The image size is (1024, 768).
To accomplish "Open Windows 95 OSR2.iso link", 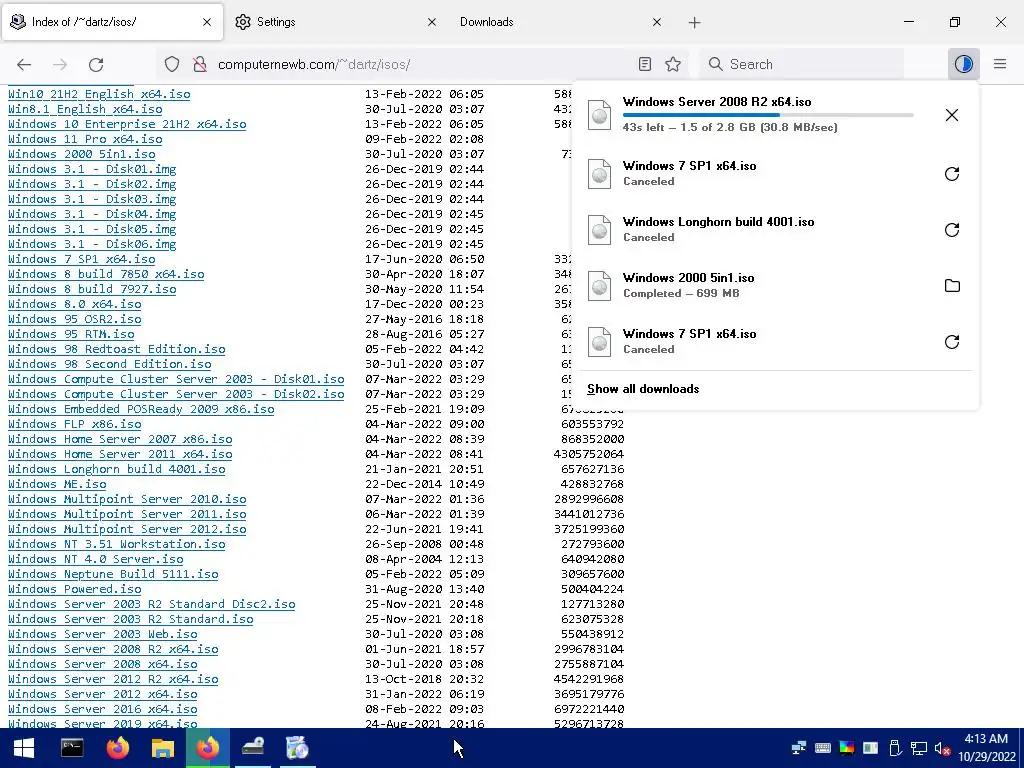I will pyautogui.click(x=74, y=319).
